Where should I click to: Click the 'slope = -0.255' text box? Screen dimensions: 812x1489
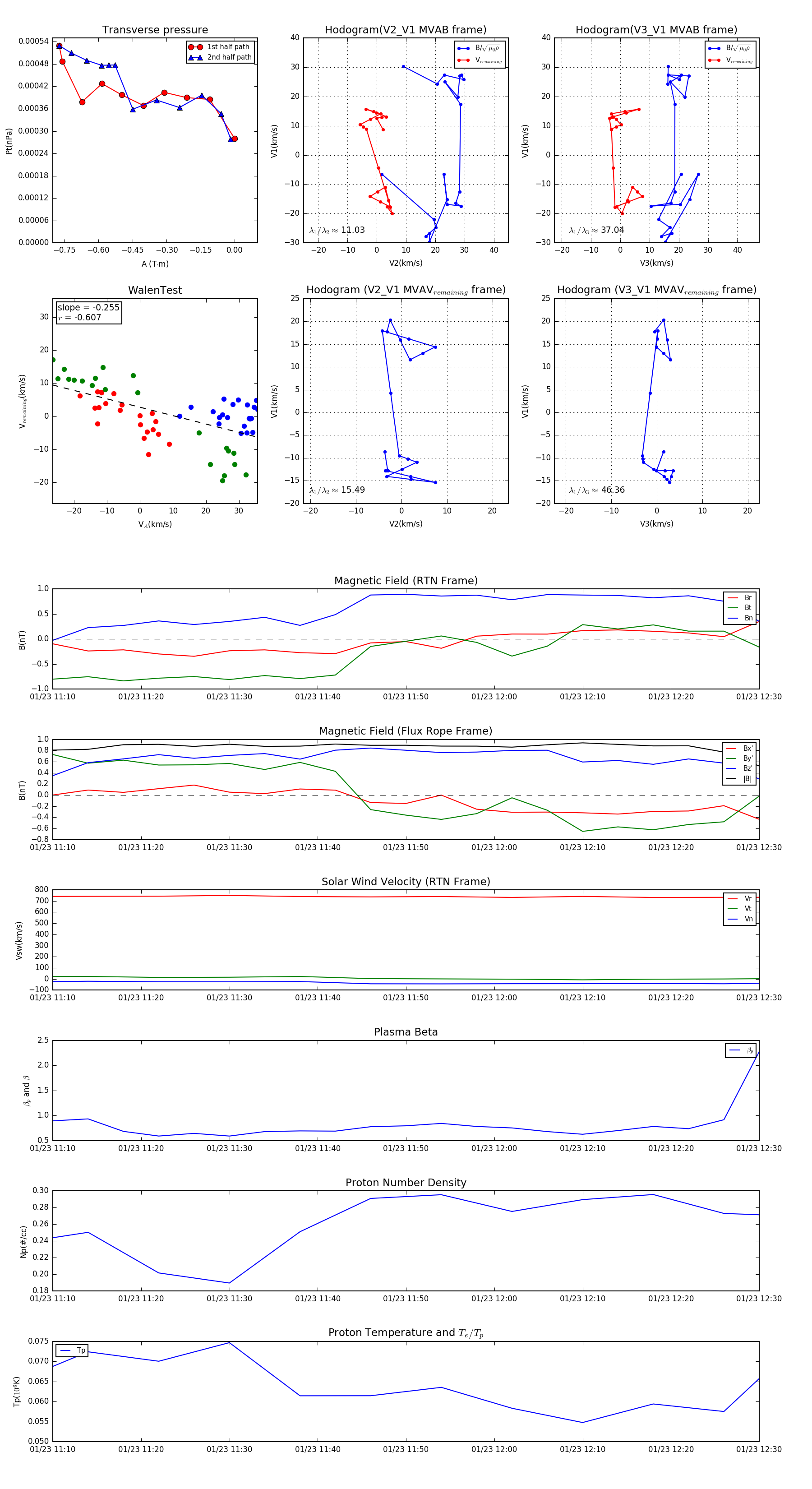88,308
